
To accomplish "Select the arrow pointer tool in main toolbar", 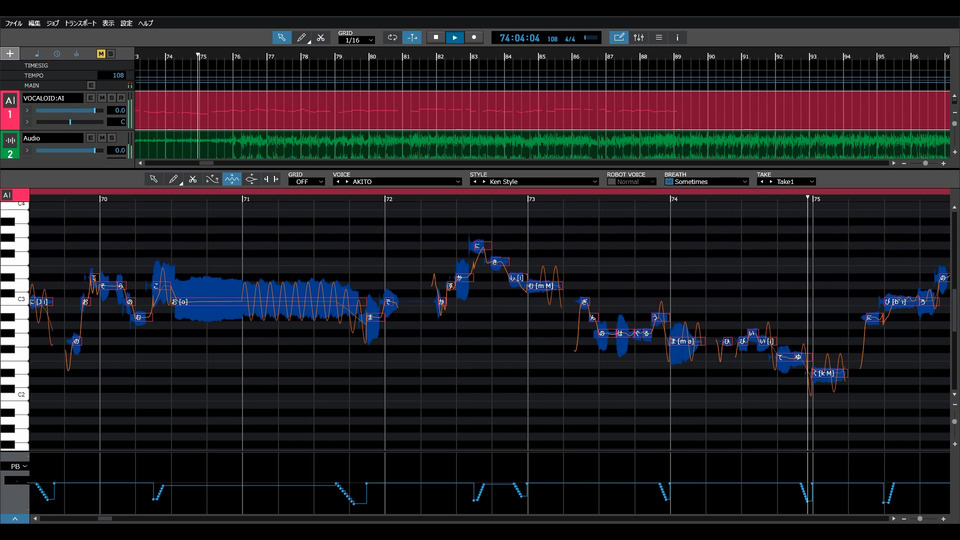I will [282, 37].
